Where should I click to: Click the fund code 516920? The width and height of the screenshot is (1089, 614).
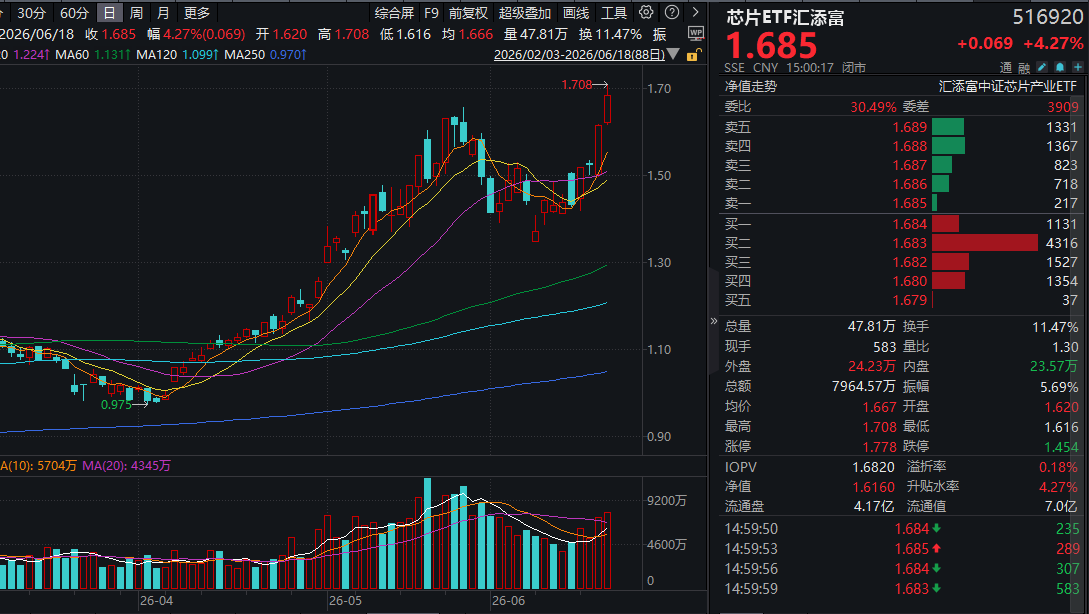tap(1047, 17)
